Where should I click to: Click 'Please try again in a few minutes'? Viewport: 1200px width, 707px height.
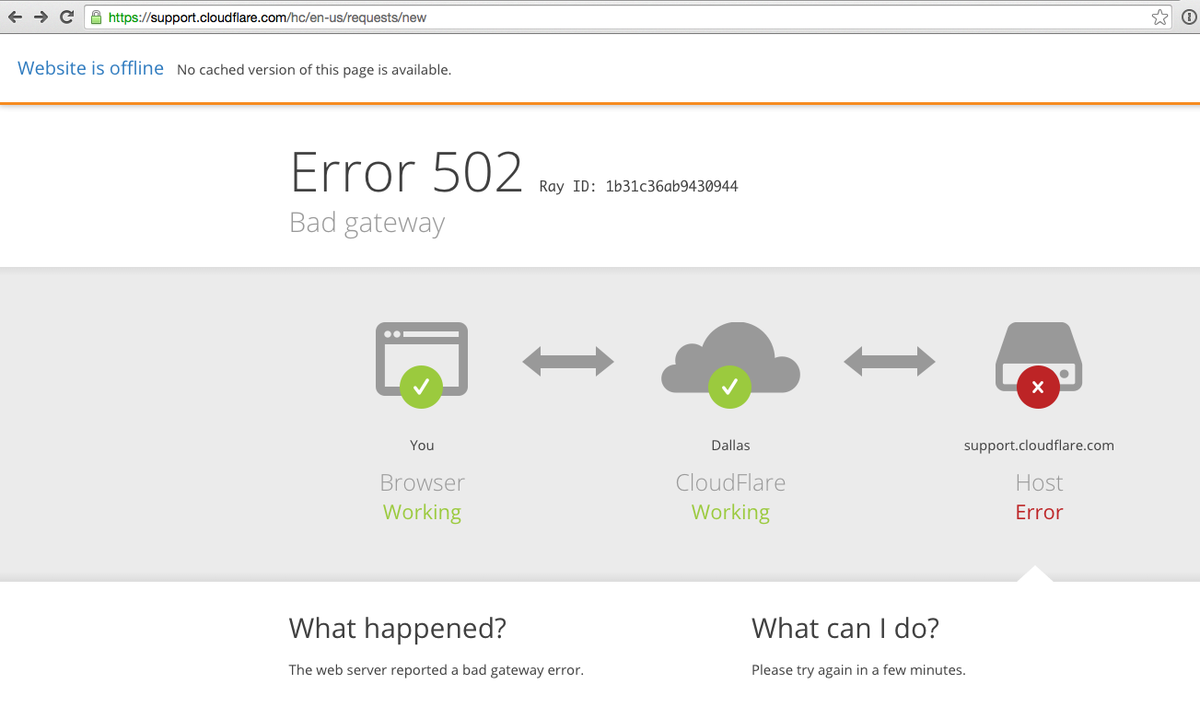click(859, 670)
